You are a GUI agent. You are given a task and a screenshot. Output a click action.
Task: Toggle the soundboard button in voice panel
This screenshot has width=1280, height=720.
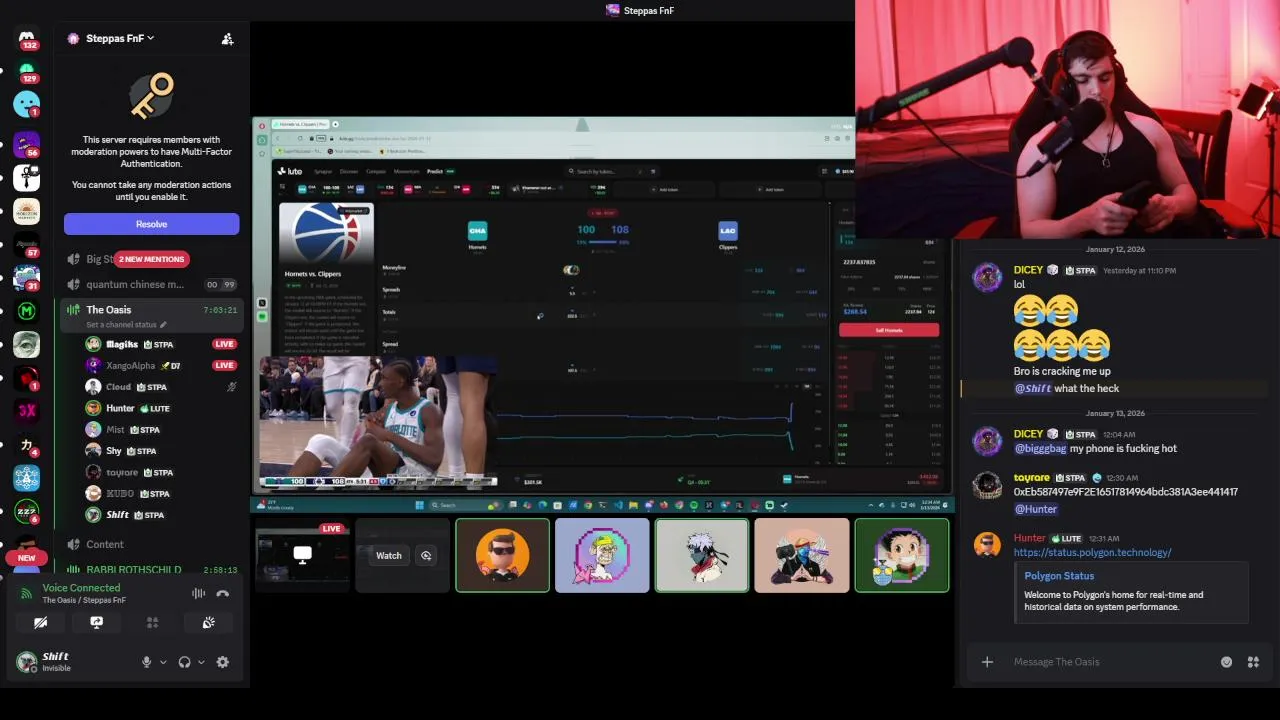[x=208, y=622]
